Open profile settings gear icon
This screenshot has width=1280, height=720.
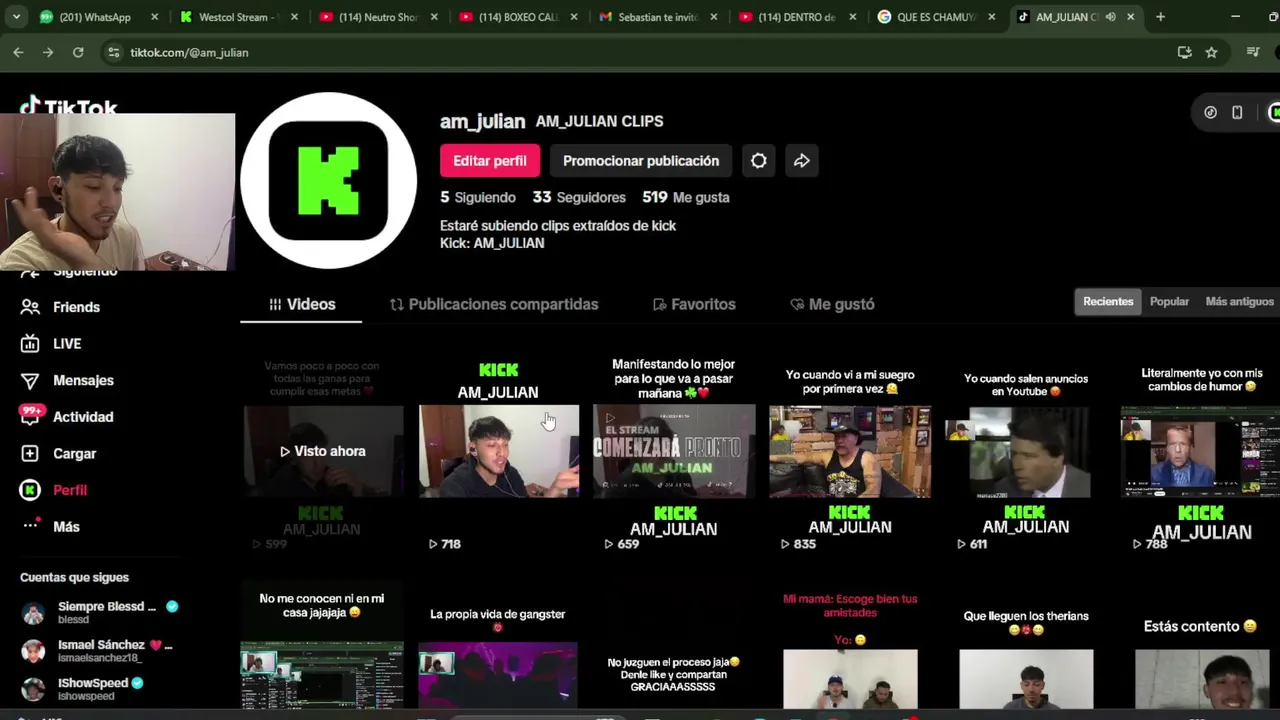[759, 160]
